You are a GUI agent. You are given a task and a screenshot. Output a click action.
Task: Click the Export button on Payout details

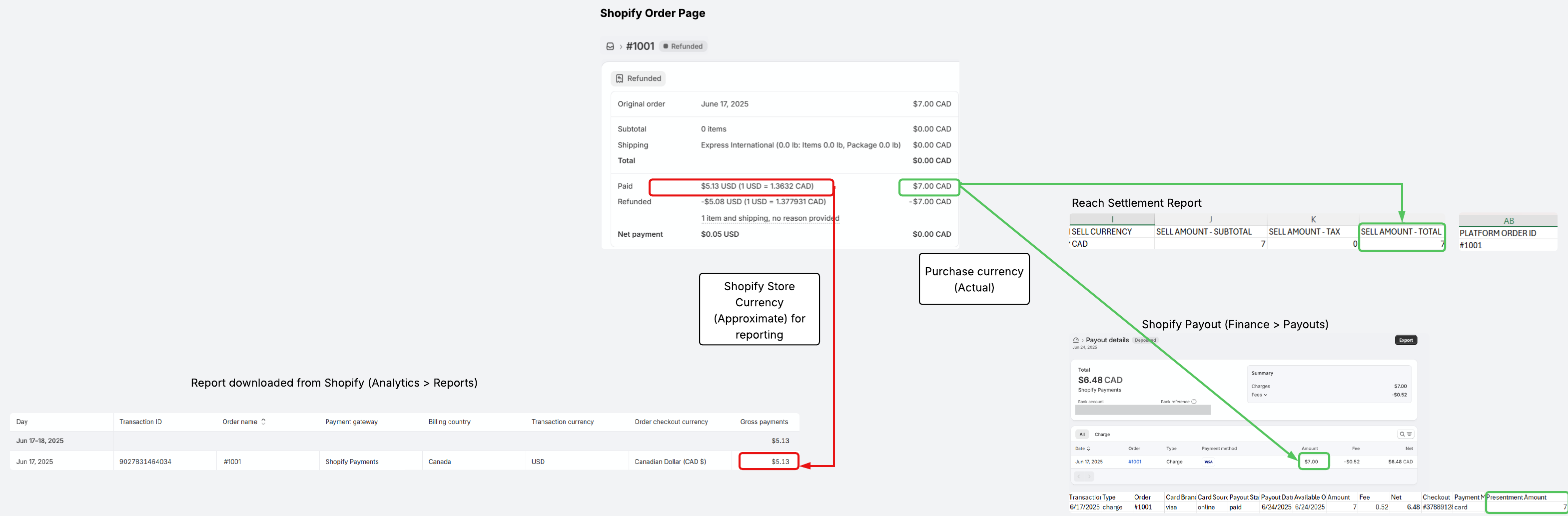coord(1406,340)
